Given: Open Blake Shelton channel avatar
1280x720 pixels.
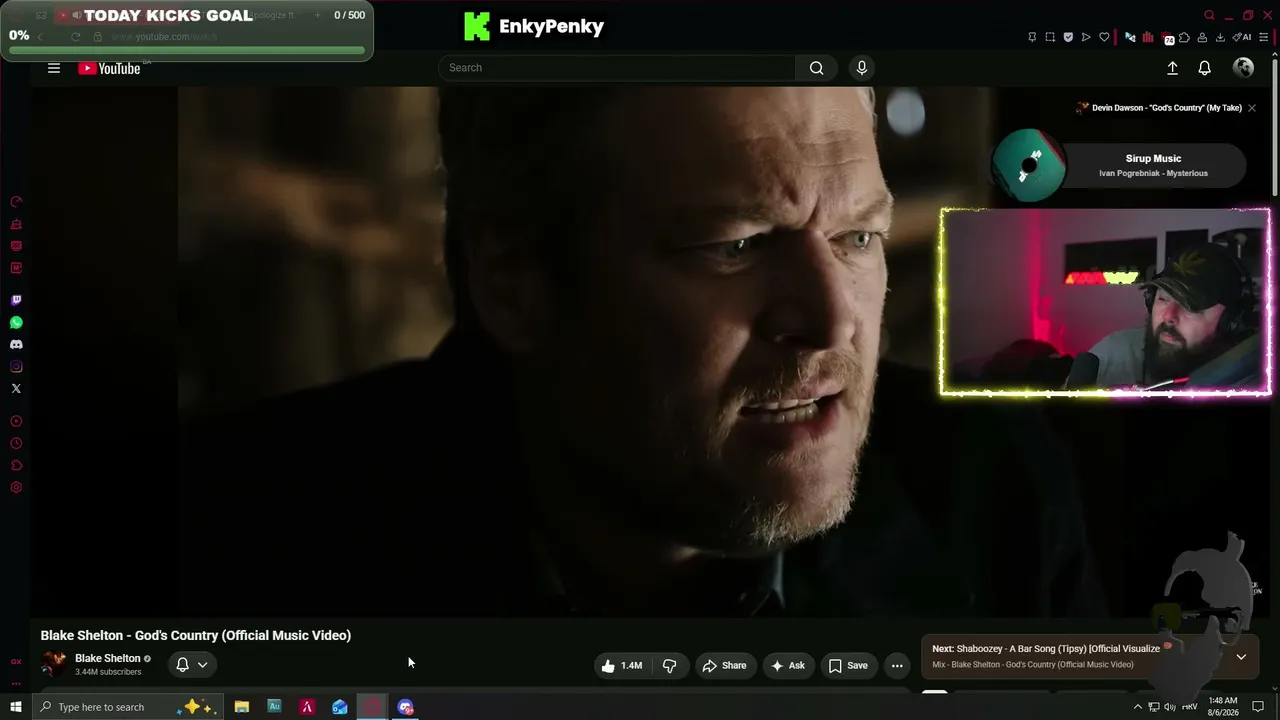Looking at the screenshot, I should (54, 664).
